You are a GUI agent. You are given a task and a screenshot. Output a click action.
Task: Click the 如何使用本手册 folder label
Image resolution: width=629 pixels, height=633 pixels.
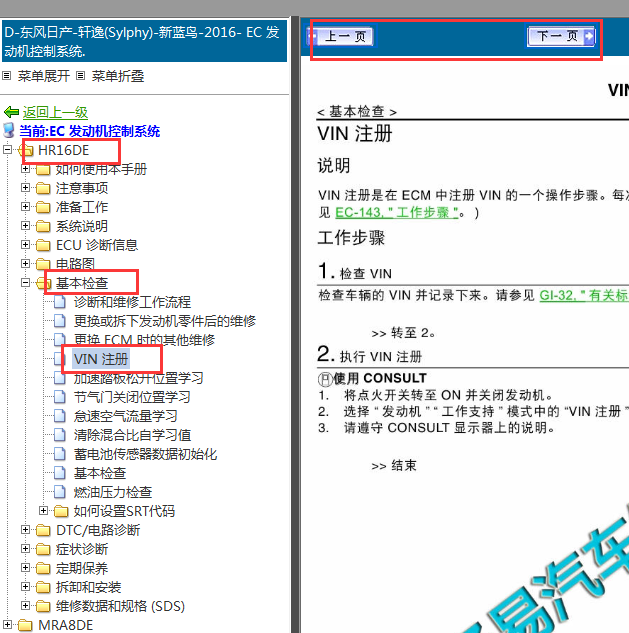click(x=101, y=169)
